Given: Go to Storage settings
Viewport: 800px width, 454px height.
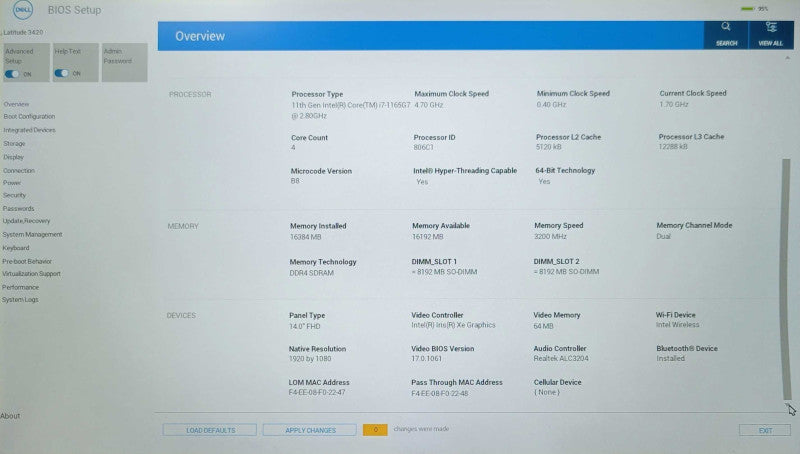Looking at the screenshot, I should 14,144.
